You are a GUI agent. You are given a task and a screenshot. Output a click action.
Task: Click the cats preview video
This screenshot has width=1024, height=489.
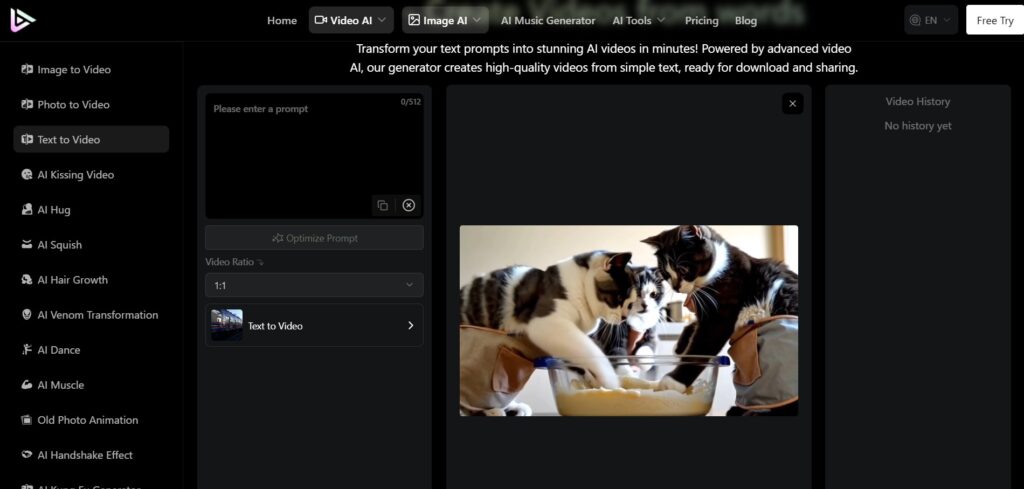629,321
